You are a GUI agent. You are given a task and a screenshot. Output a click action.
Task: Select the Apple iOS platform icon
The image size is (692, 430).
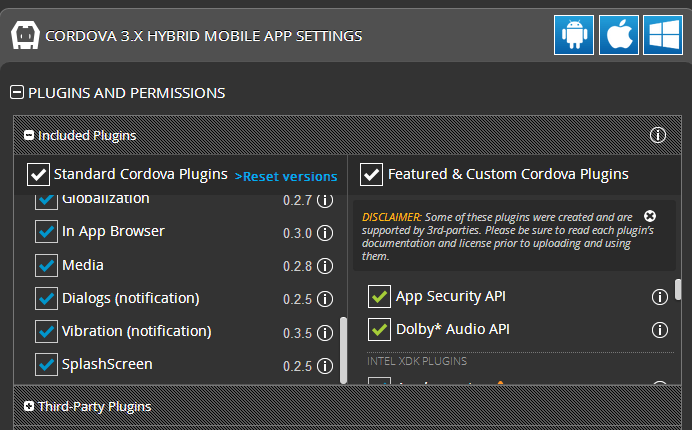coord(618,35)
